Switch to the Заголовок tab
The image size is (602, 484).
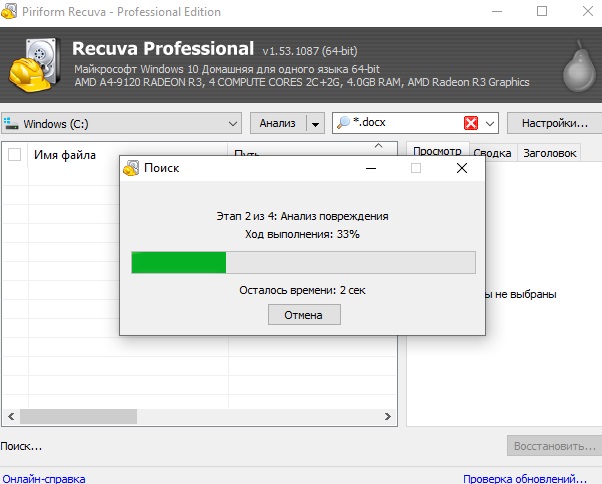[550, 153]
